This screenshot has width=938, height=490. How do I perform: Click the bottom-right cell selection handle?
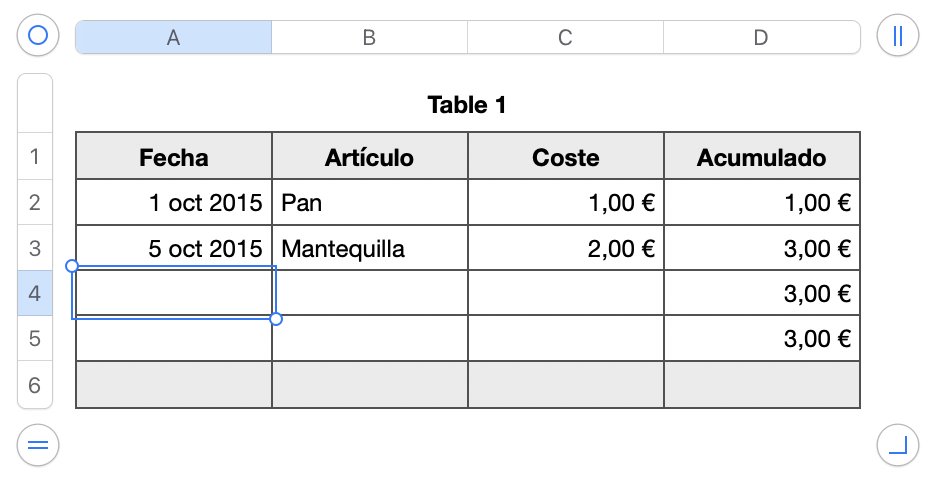276,319
